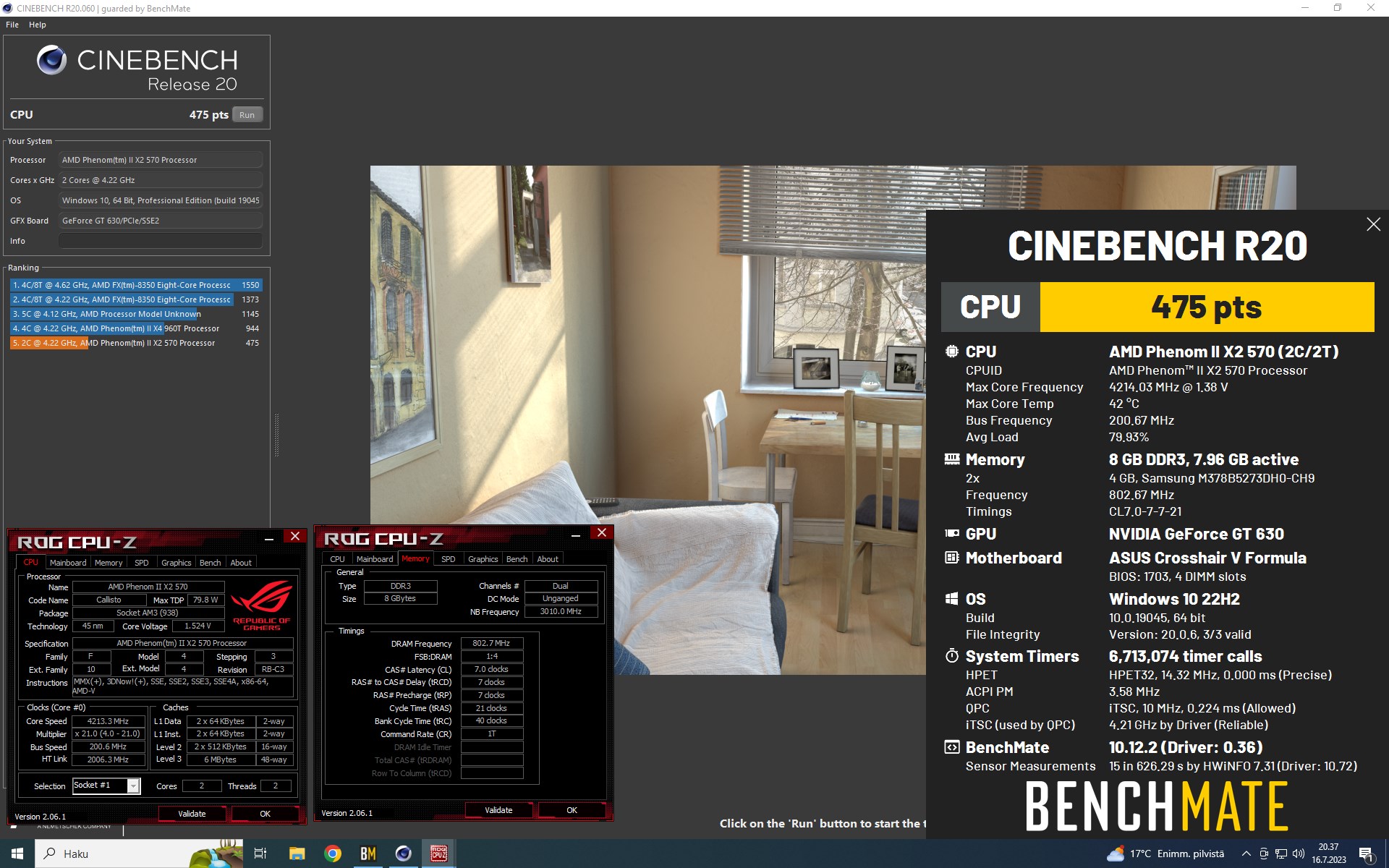Screen dimensions: 1389x868
Task: Click OK in the left CPU-Z window
Action: [265, 814]
